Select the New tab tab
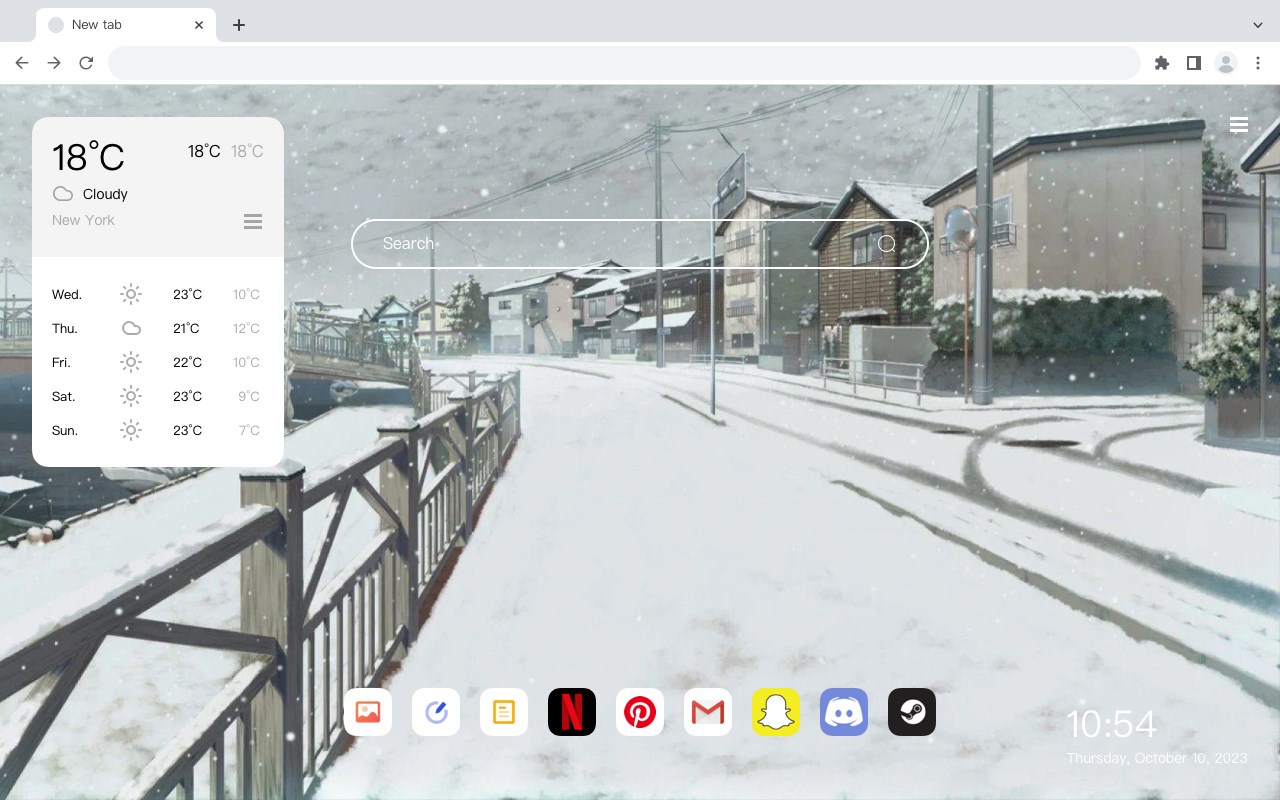 pyautogui.click(x=126, y=25)
